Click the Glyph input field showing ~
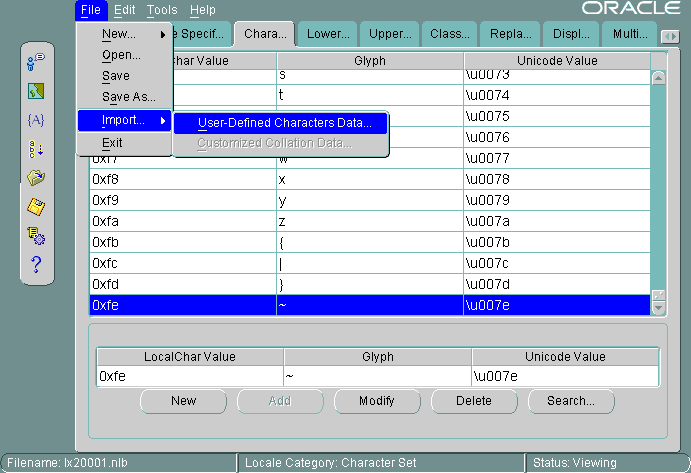The width and height of the screenshot is (691, 473). pyautogui.click(x=377, y=376)
